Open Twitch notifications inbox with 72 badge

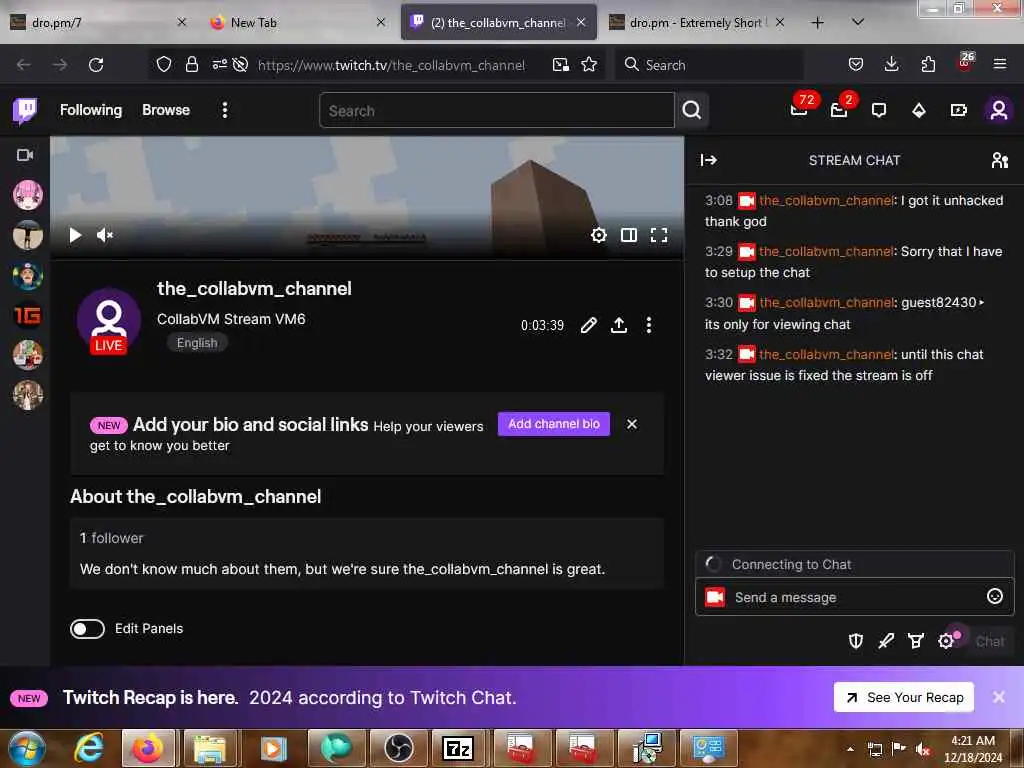(x=799, y=109)
